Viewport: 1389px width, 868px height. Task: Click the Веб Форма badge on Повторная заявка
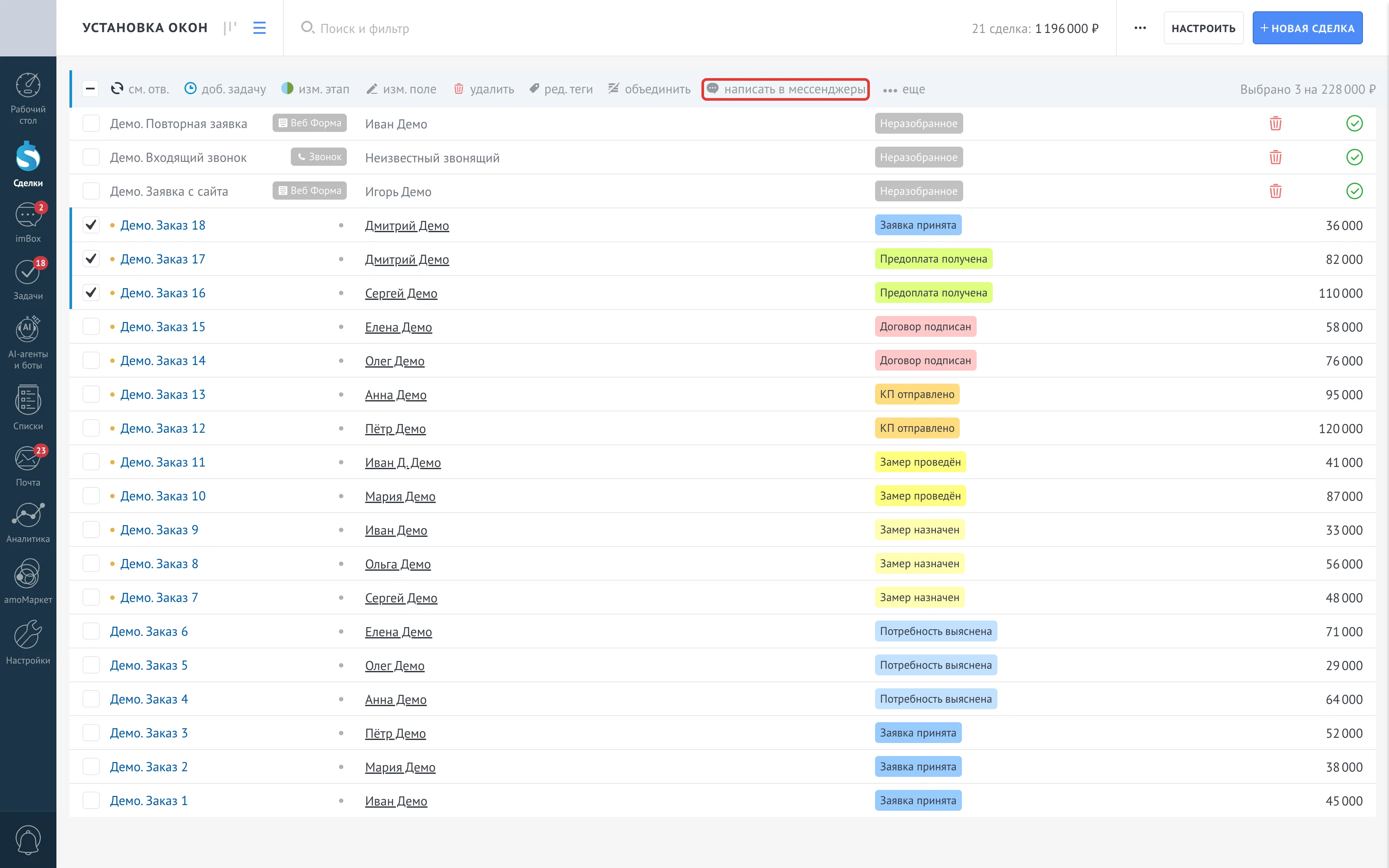tap(309, 123)
